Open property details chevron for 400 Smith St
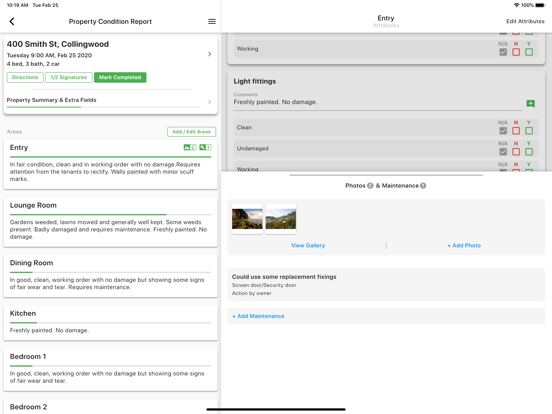The height and width of the screenshot is (414, 552). point(209,54)
